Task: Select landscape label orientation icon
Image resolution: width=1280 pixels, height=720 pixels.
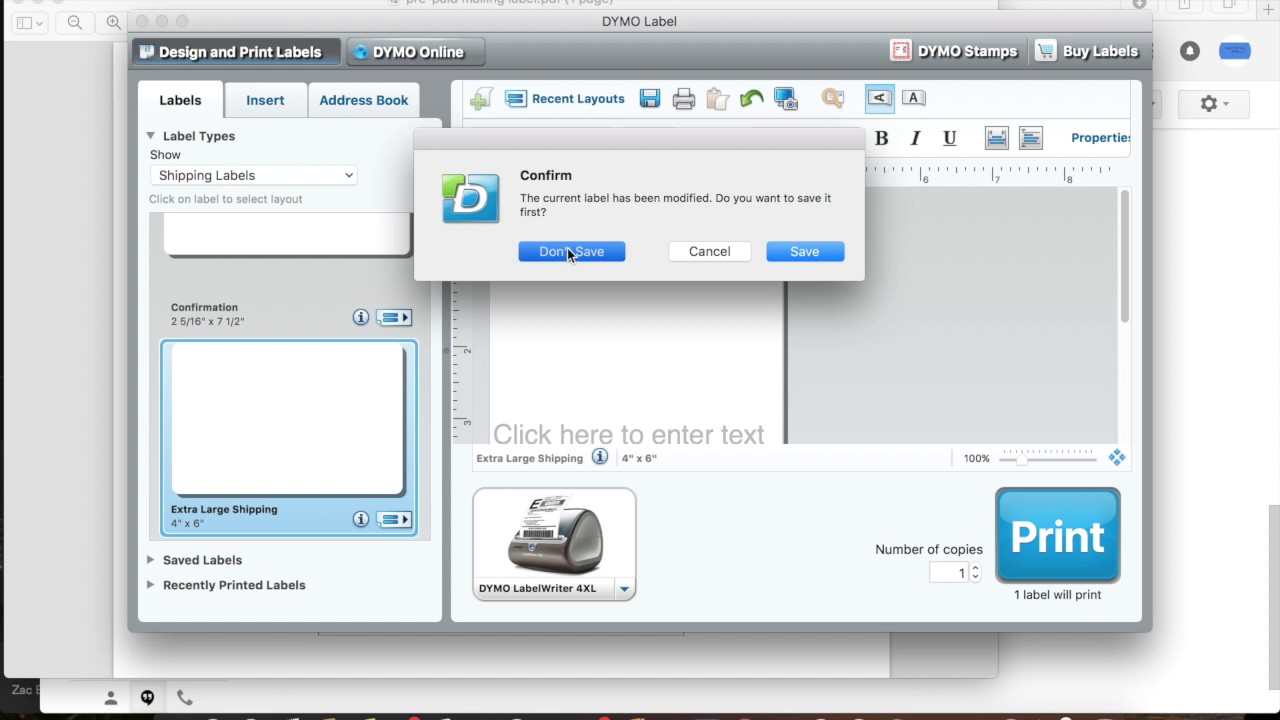Action: (880, 98)
